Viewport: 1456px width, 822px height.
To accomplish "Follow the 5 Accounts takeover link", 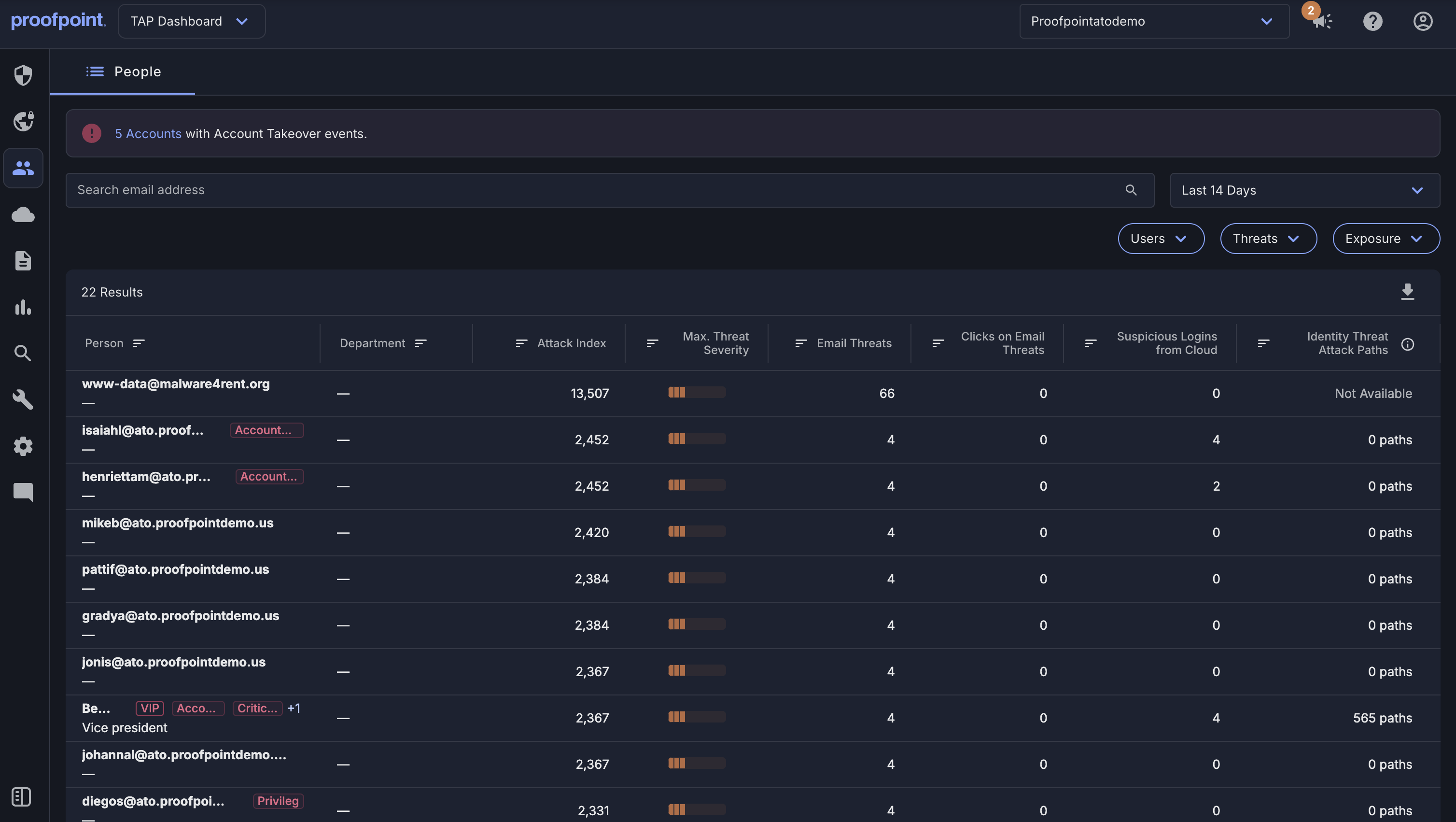I will [x=148, y=133].
